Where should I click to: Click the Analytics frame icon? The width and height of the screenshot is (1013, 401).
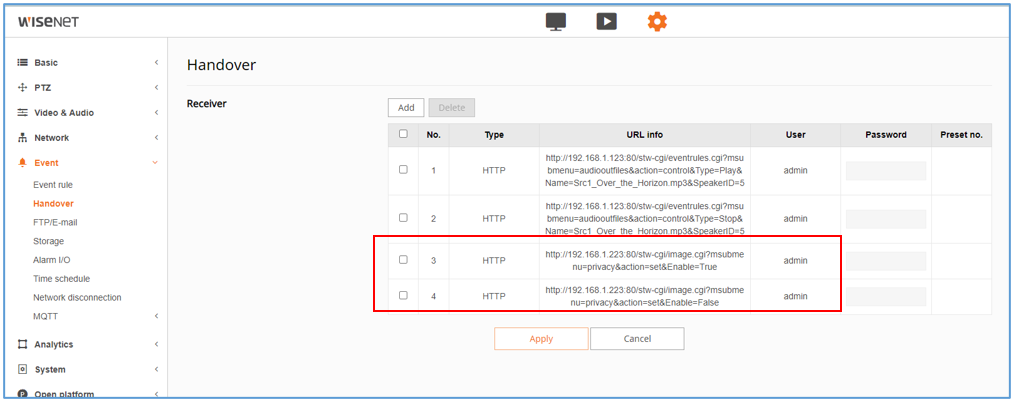coord(23,344)
